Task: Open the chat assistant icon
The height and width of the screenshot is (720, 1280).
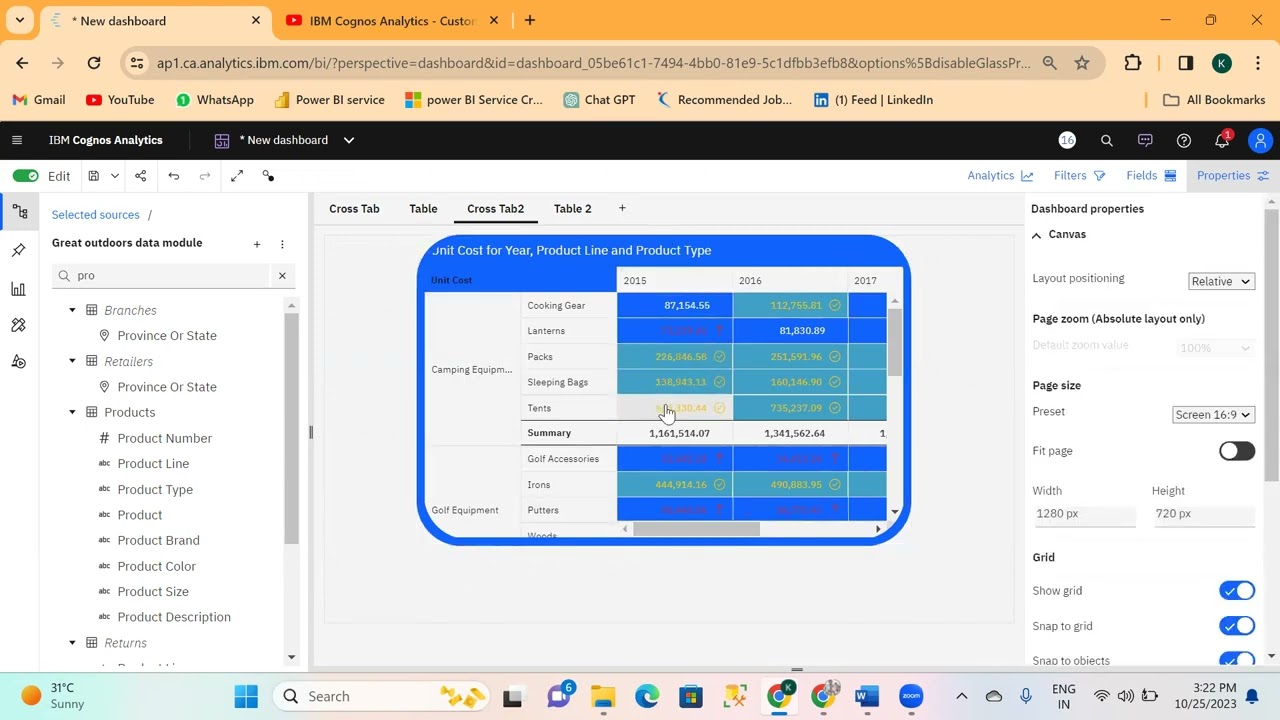Action: click(1145, 140)
